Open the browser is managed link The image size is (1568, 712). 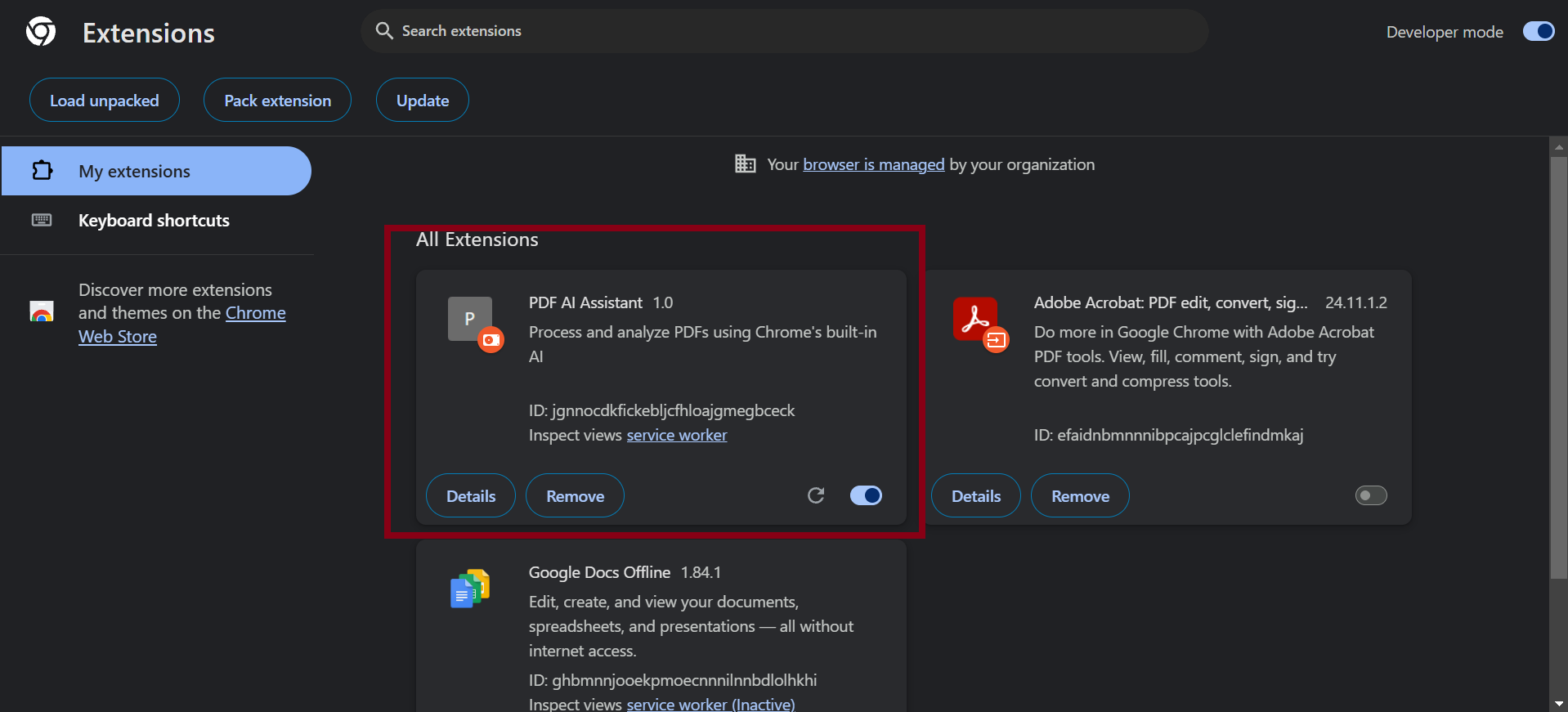(874, 164)
